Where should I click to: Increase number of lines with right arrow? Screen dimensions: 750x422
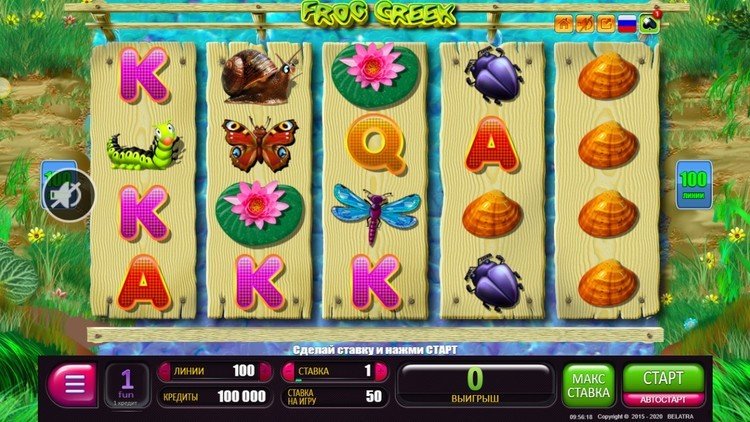point(265,371)
